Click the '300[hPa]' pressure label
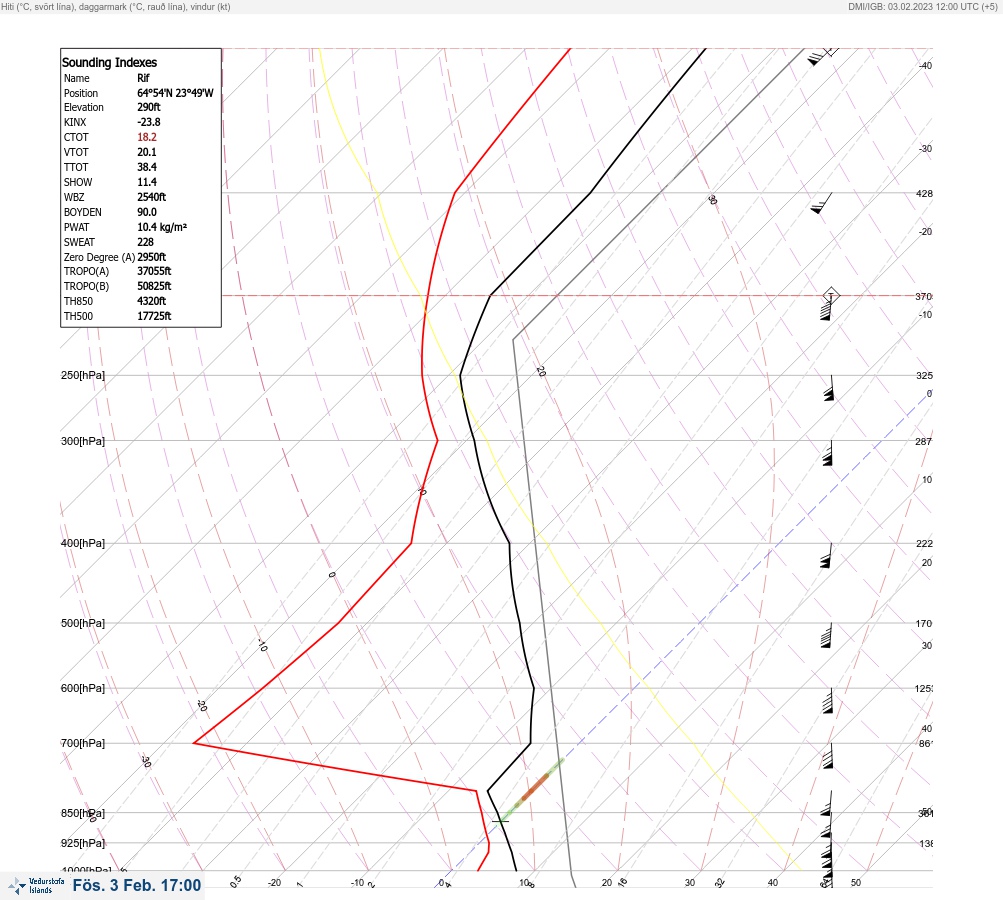 tap(83, 441)
